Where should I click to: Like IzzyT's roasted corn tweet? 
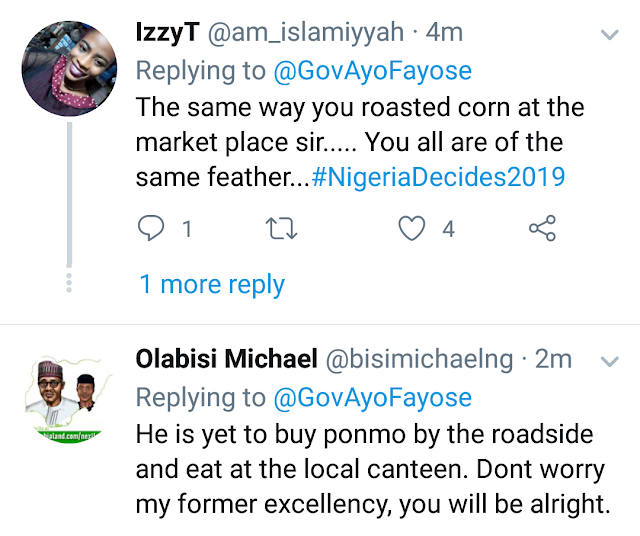pyautogui.click(x=411, y=229)
